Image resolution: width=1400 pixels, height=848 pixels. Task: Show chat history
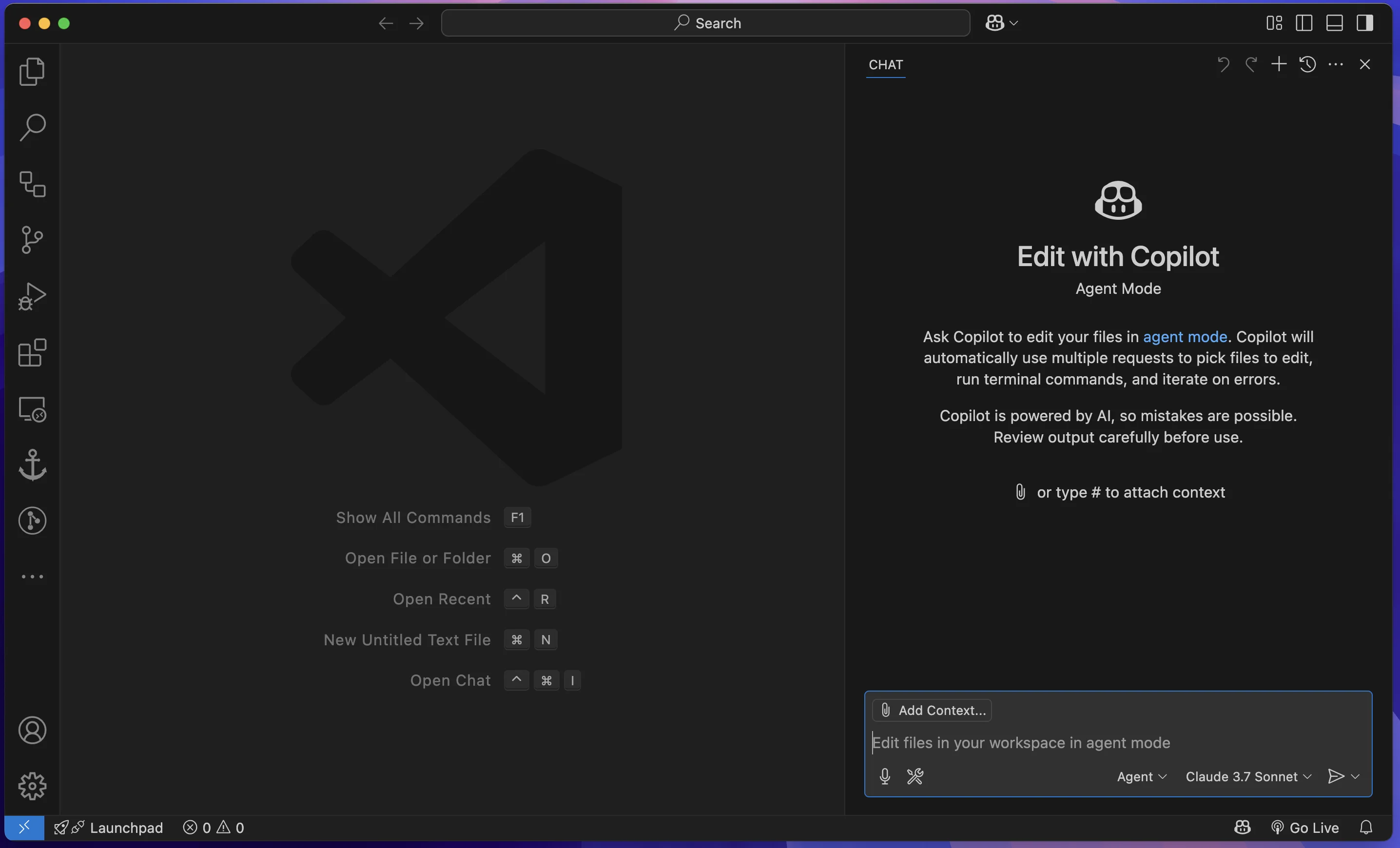click(1307, 64)
